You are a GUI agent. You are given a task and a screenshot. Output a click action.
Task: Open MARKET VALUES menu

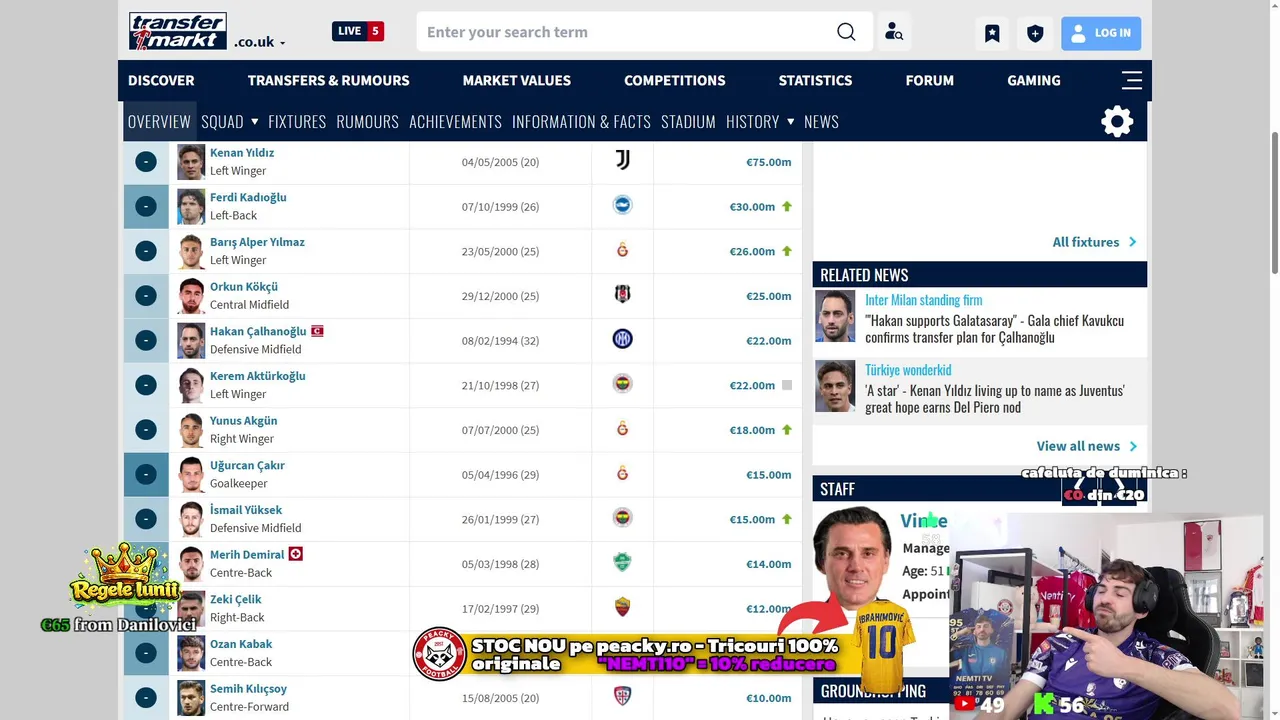pos(516,80)
